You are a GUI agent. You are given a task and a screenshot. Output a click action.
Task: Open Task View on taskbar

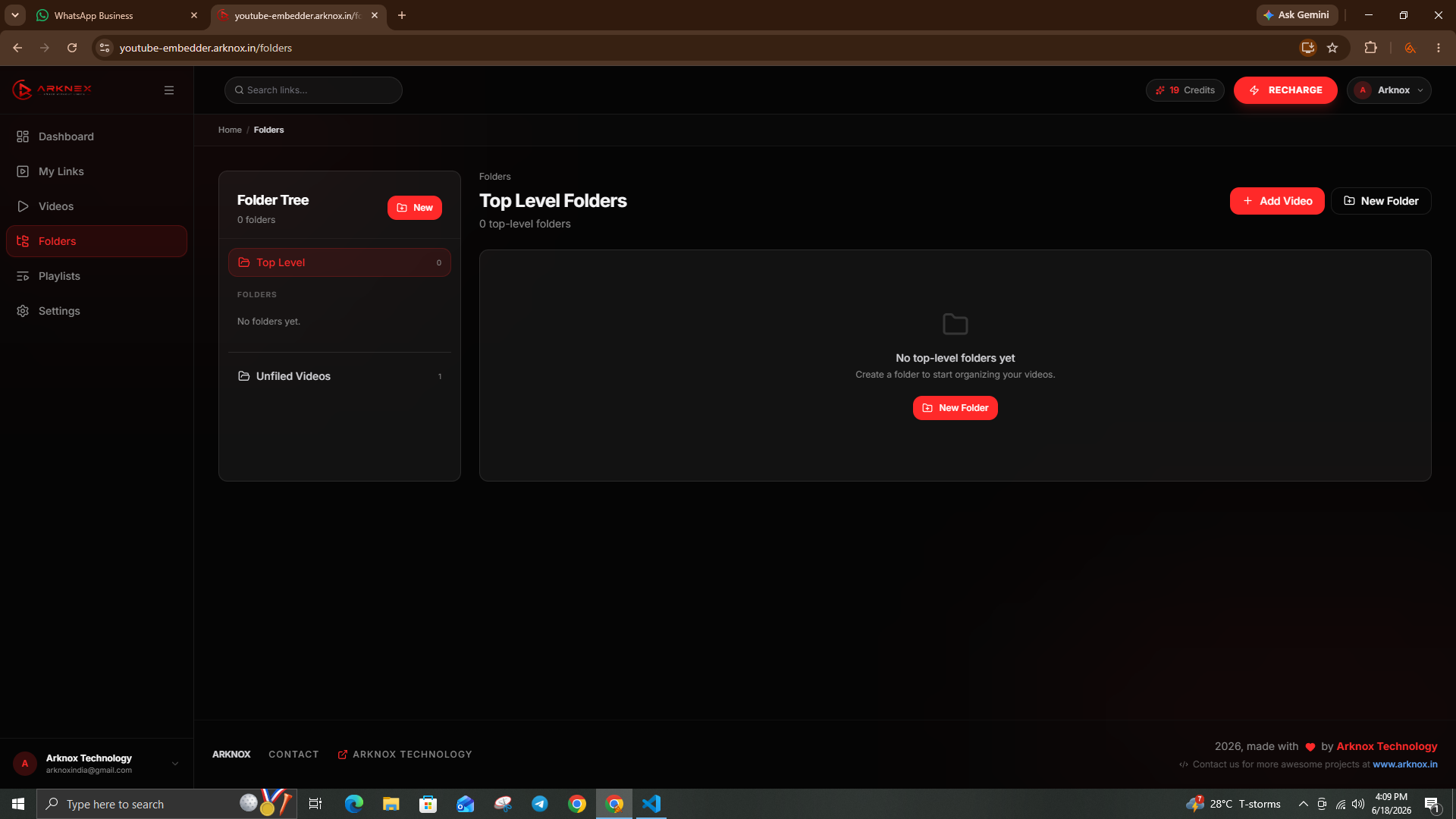315,804
